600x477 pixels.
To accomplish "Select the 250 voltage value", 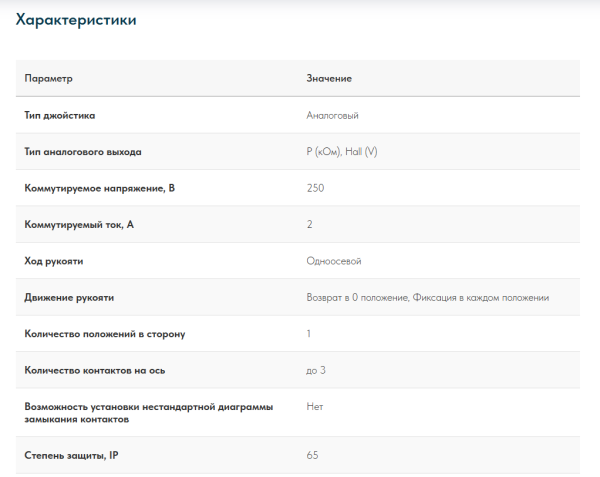I will point(315,188).
